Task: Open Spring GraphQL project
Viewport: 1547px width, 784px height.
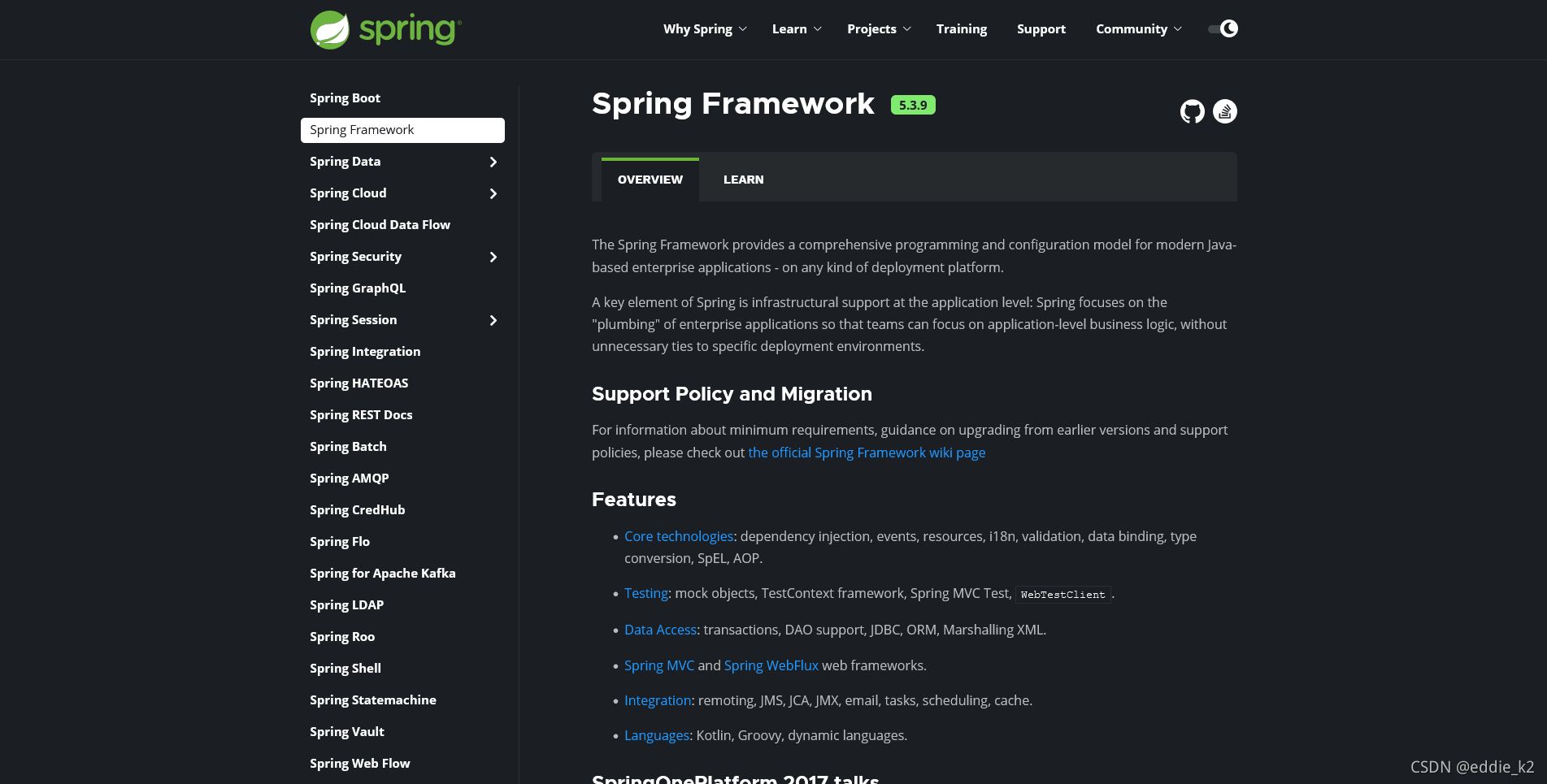Action: [x=358, y=288]
